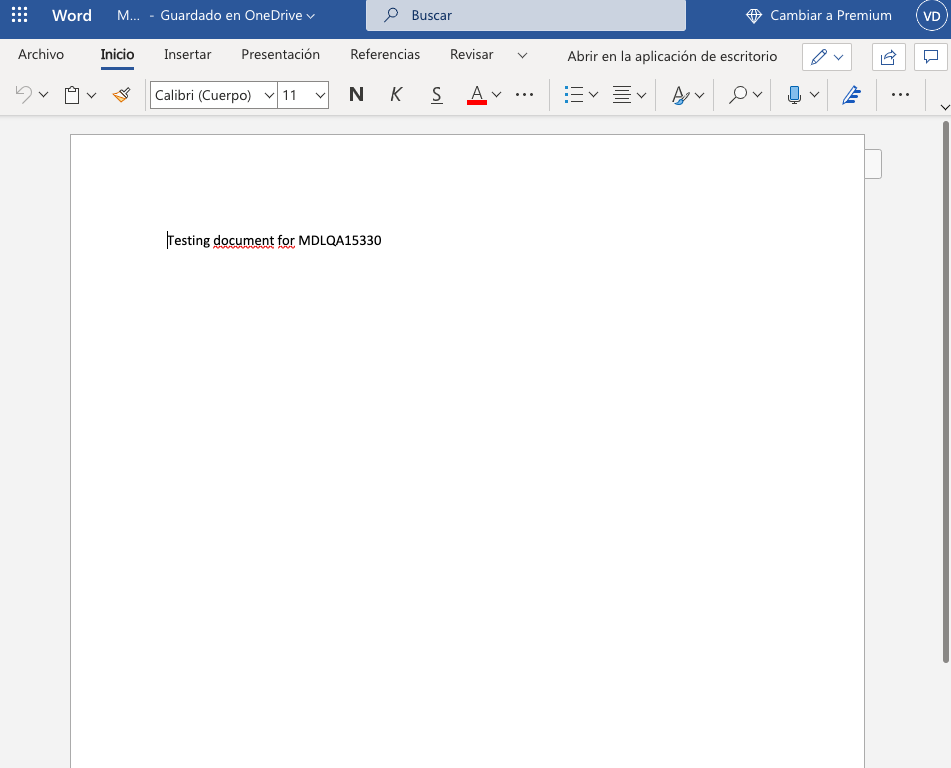
Task: Click Abrir en la aplicación de escritorio
Action: pos(672,56)
